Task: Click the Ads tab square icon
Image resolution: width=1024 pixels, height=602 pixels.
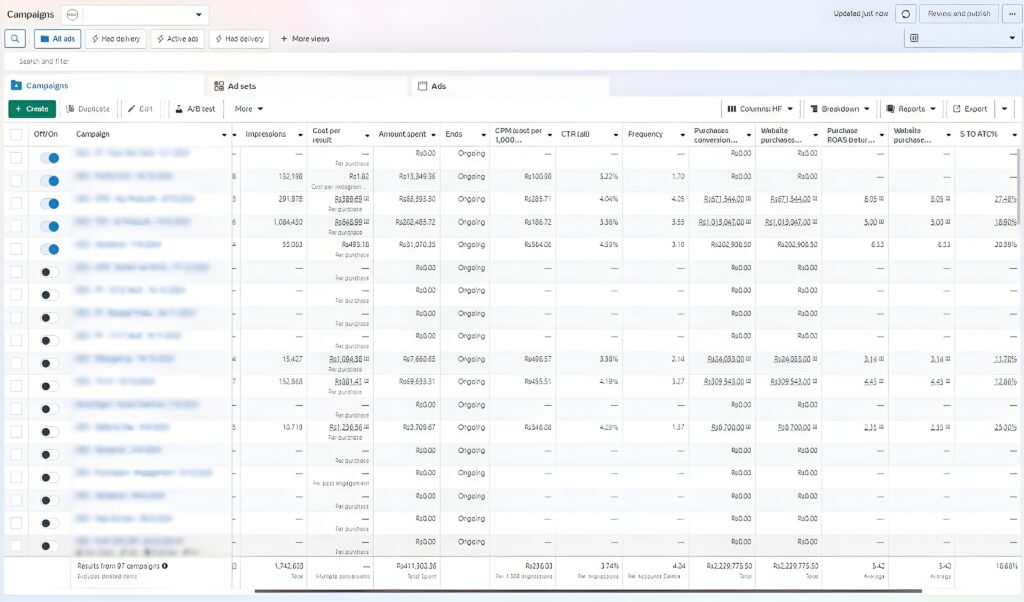Action: tap(423, 86)
